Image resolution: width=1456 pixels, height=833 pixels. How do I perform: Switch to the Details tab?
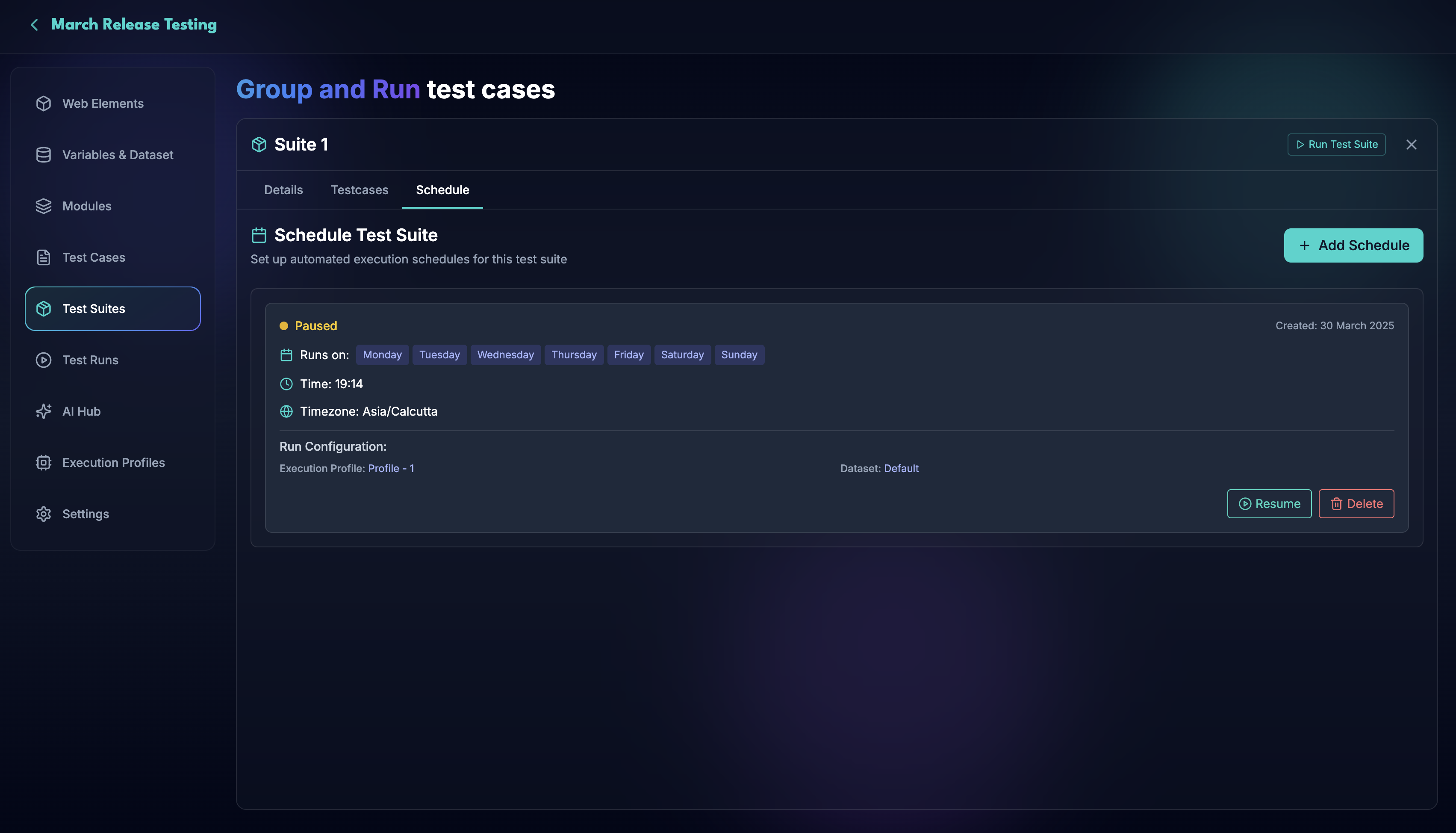tap(284, 190)
